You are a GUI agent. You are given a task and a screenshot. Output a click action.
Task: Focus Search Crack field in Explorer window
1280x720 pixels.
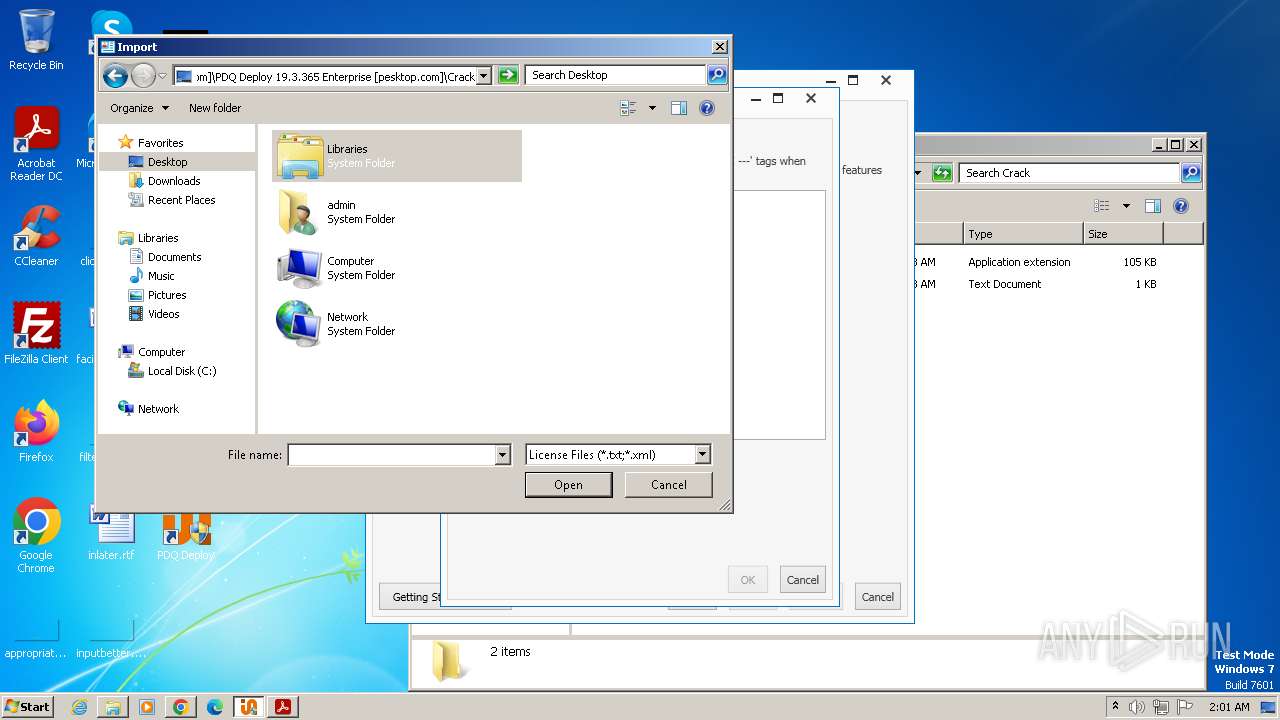pyautogui.click(x=1070, y=173)
